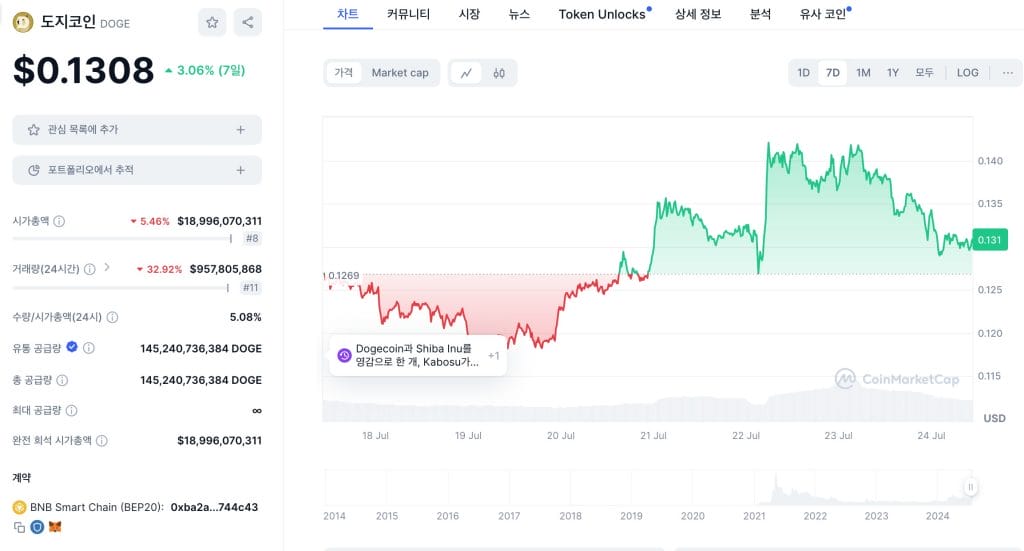Click the plus on 포트폴리오에서 추적
Image resolution: width=1024 pixels, height=551 pixels.
coord(240,170)
